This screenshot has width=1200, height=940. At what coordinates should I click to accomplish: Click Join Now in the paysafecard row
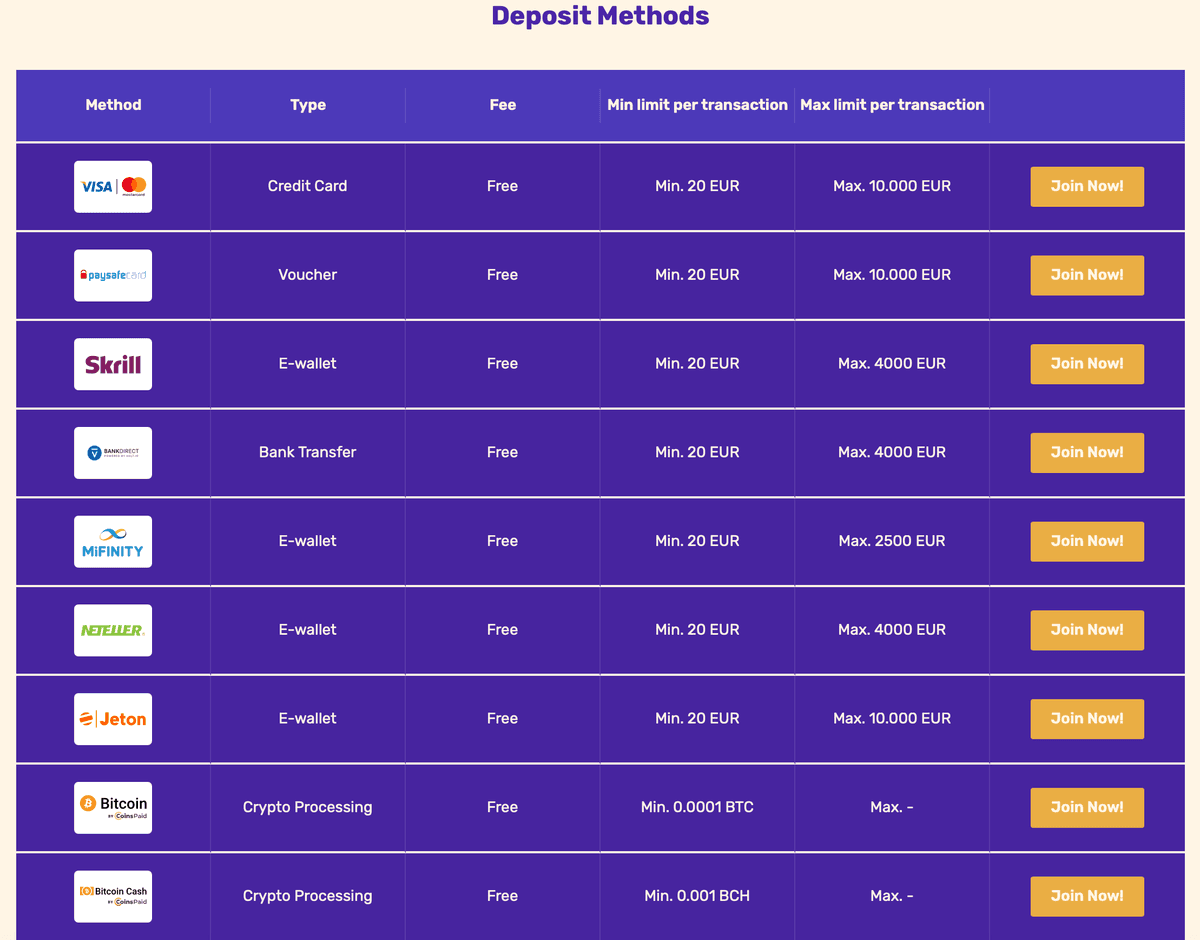tap(1087, 275)
